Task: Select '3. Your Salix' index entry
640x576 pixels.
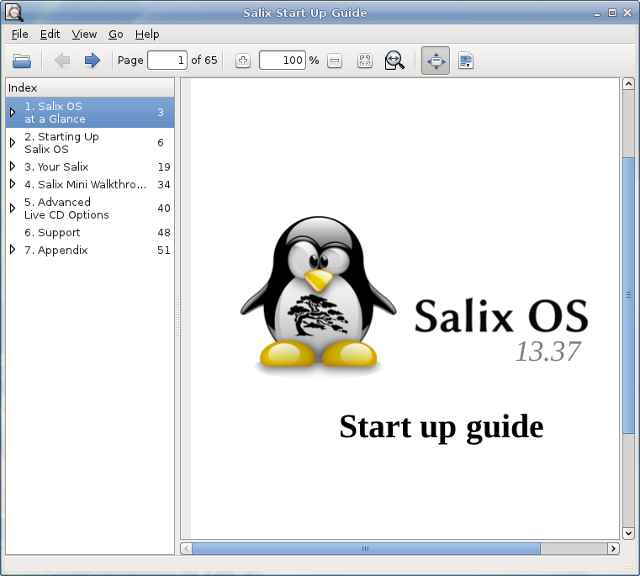Action: [90, 167]
